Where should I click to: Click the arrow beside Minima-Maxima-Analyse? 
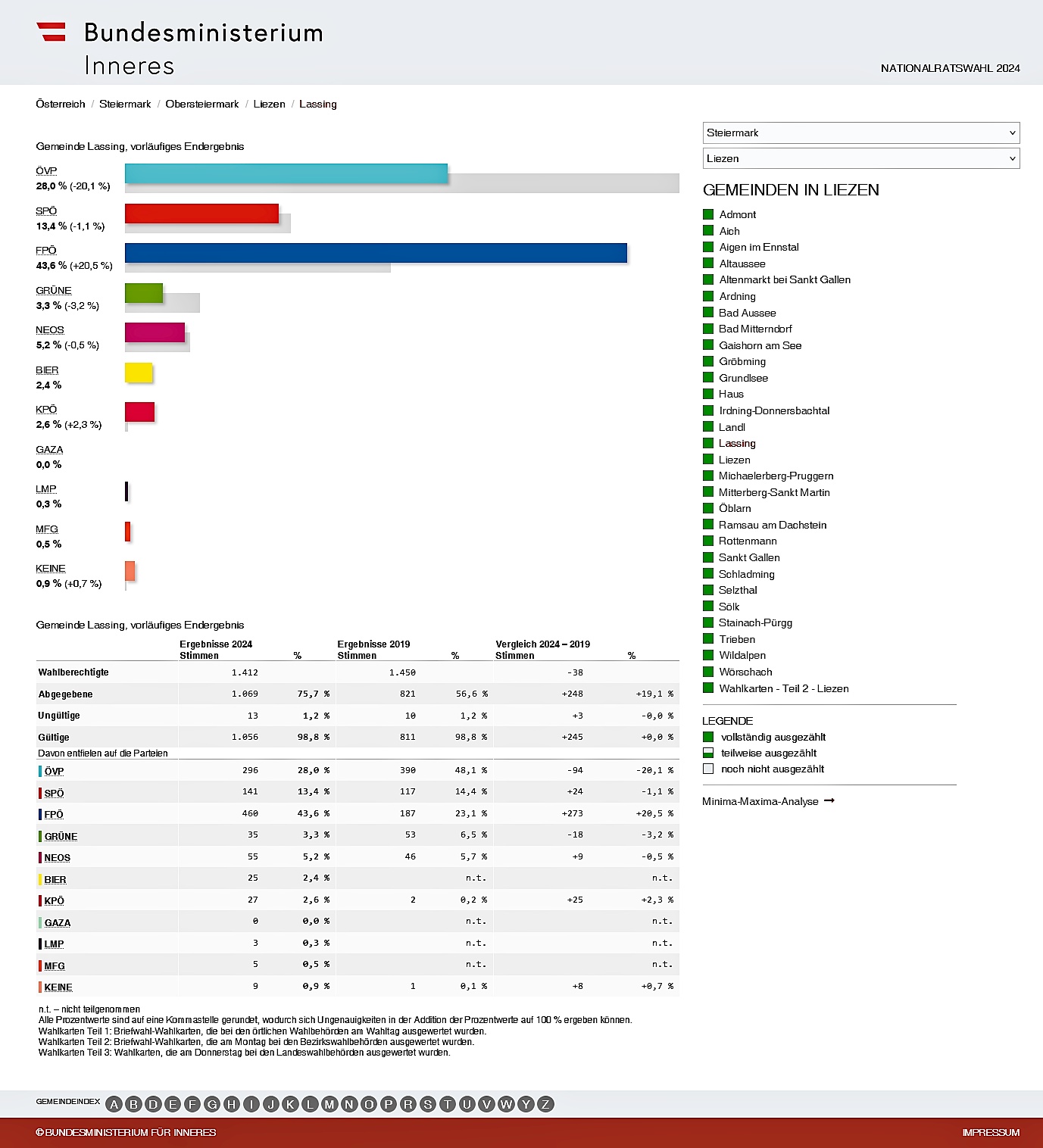point(829,800)
